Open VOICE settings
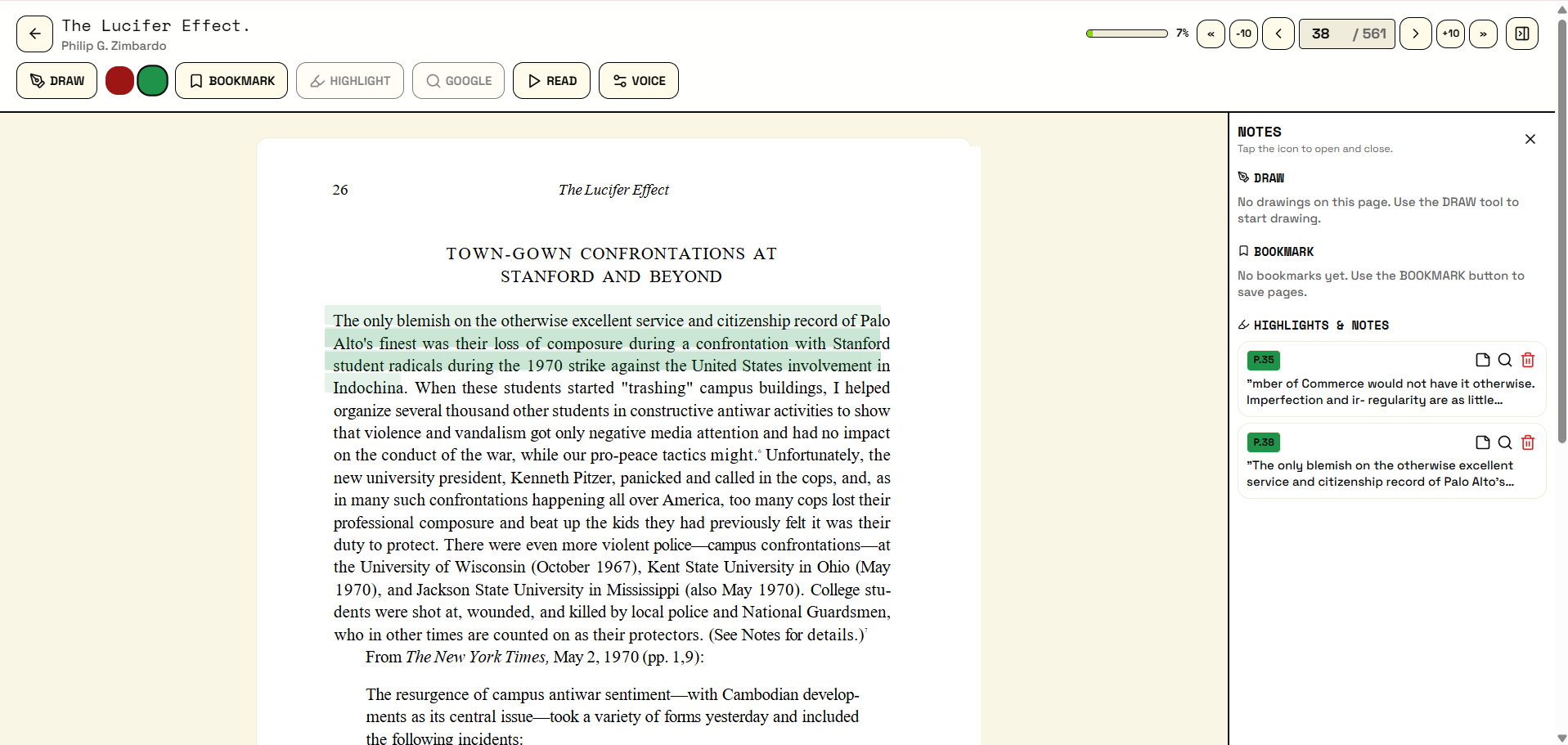Viewport: 1568px width, 745px height. pyautogui.click(x=639, y=81)
